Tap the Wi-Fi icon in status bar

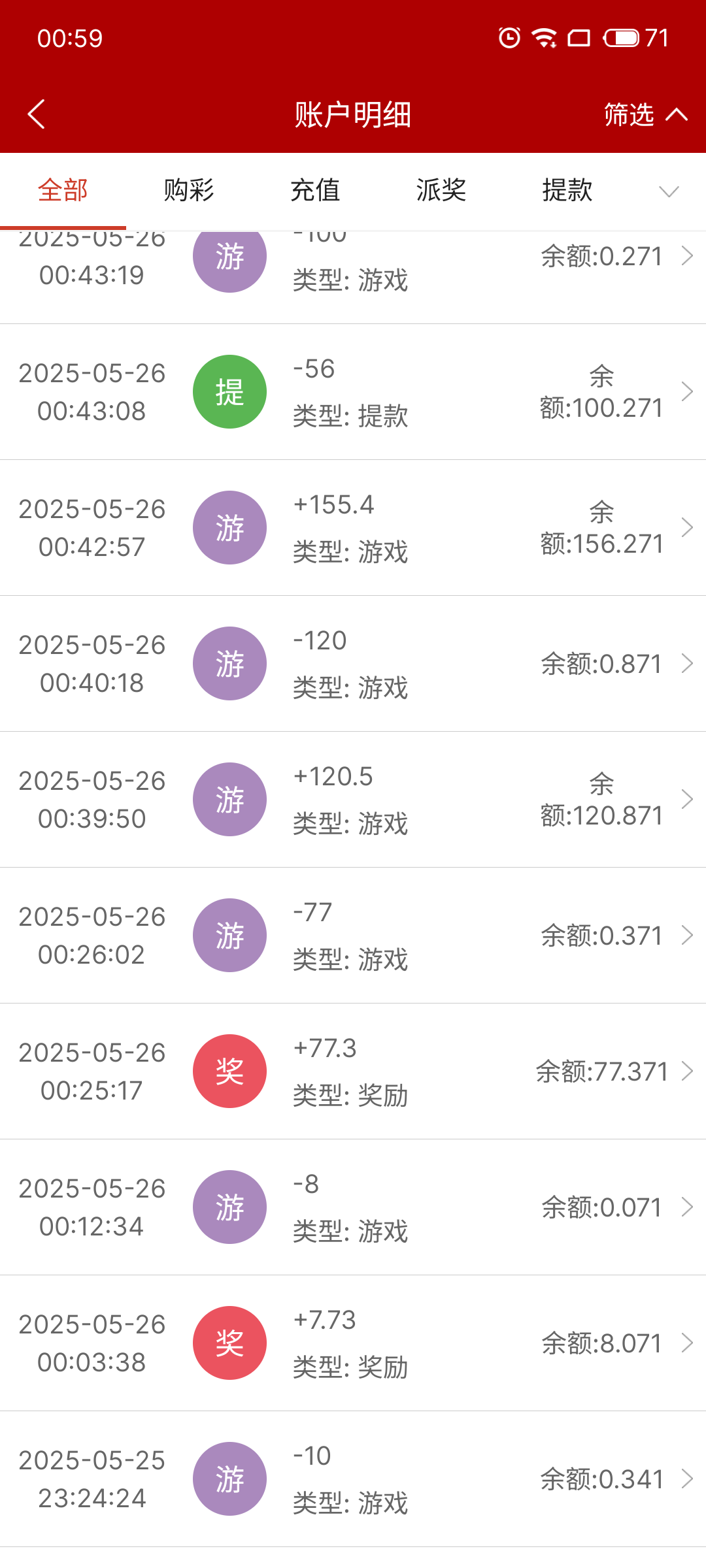(544, 38)
